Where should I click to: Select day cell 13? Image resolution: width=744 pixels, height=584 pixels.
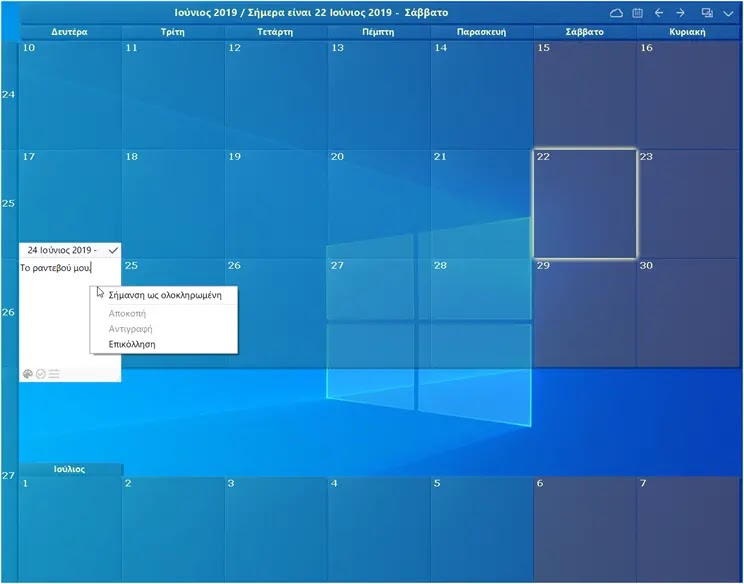click(379, 95)
